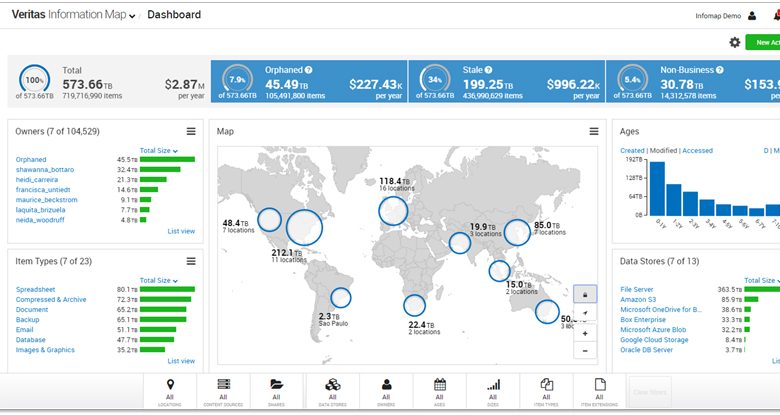Screen dimensions: 780x415
Task: Toggle the map lock icon
Action: coord(585,295)
